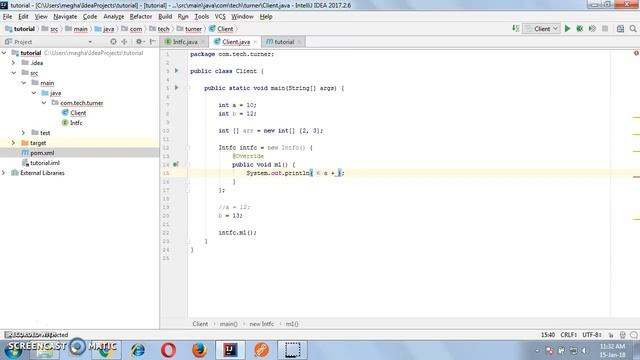Screen dimensions: 640x360
Task: Select pom.xml in project tree
Action: click(x=42, y=153)
